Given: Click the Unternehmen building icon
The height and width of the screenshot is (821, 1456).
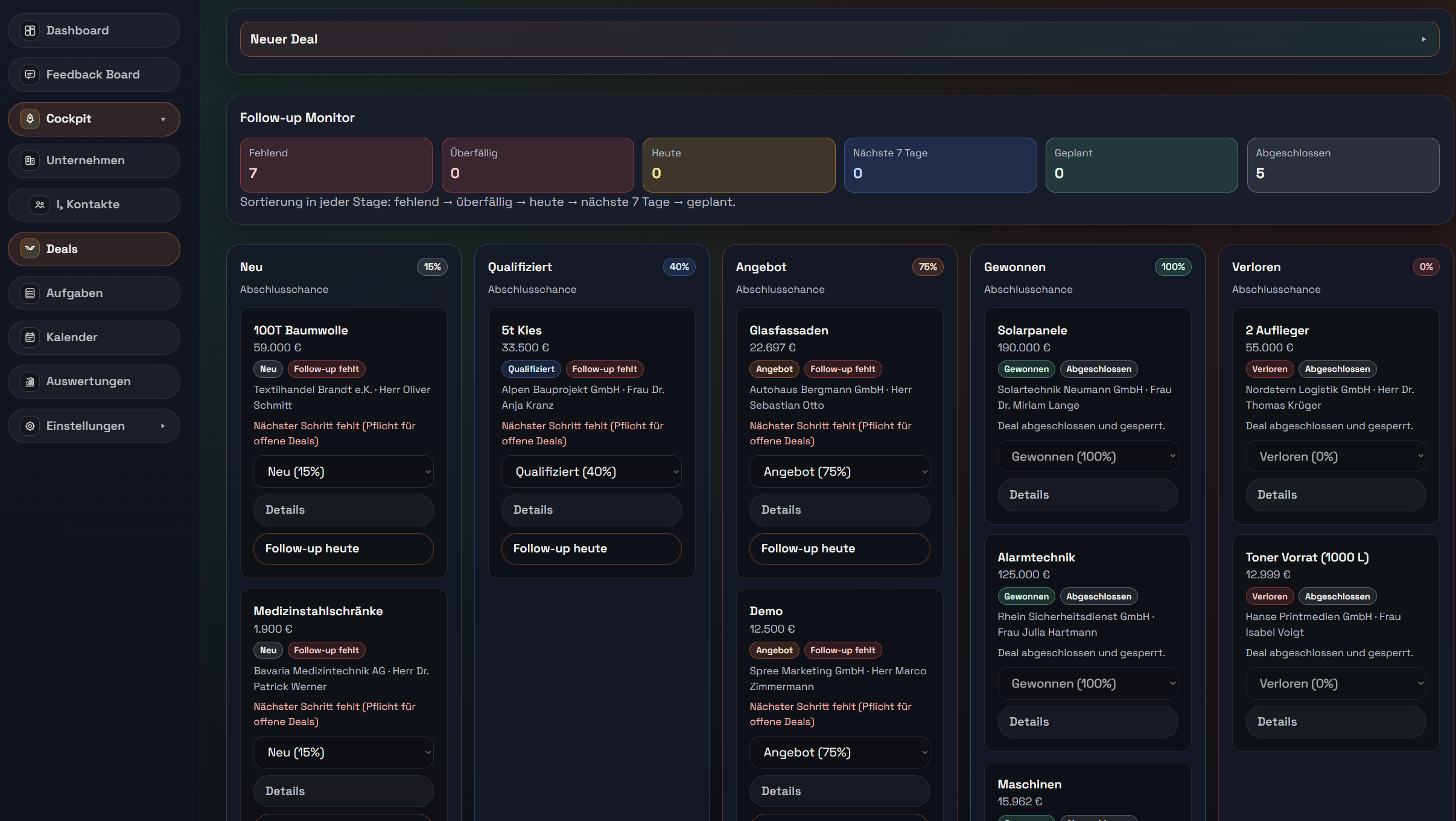Looking at the screenshot, I should click(30, 161).
